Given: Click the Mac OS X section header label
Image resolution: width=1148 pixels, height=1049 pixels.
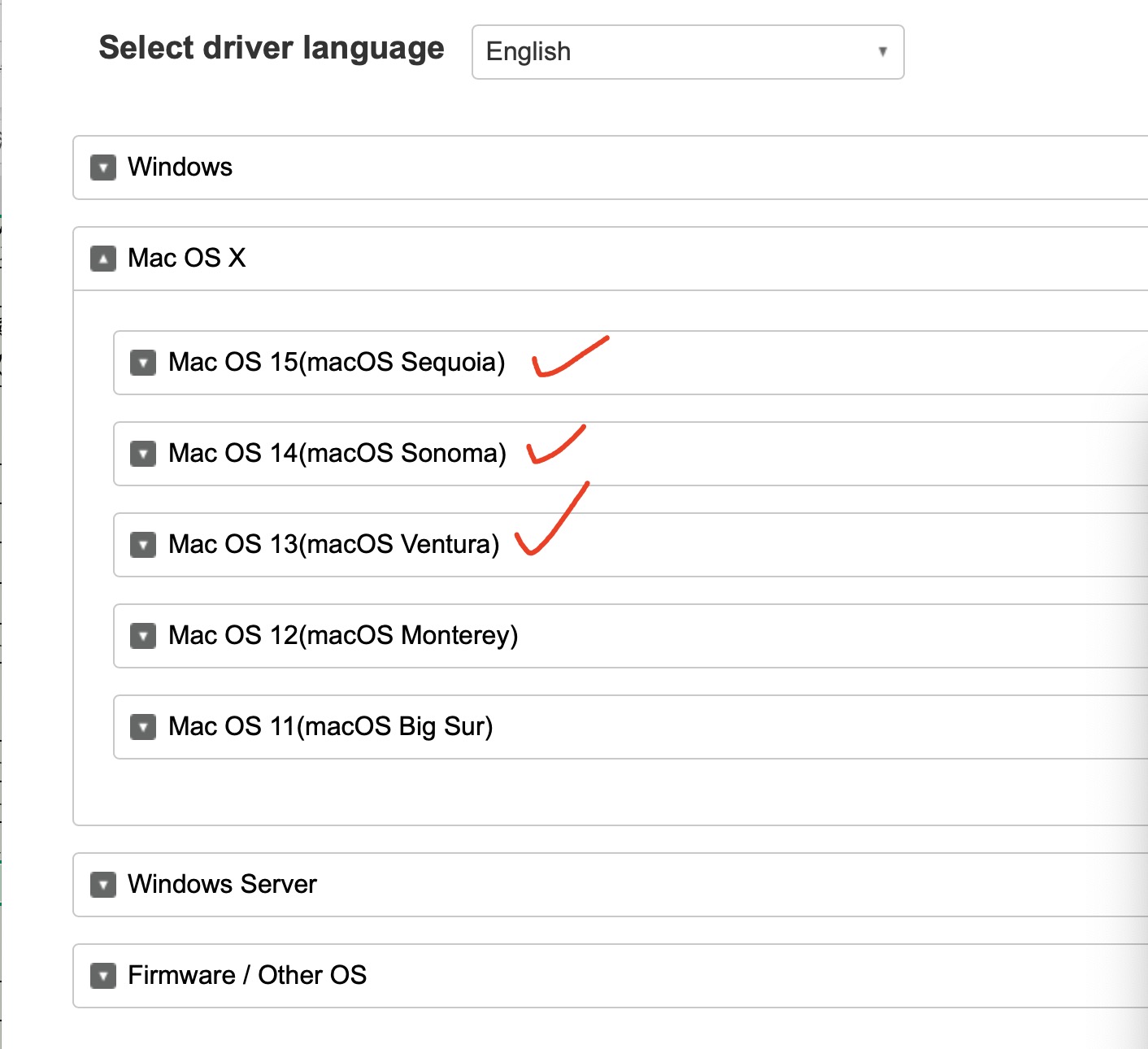Looking at the screenshot, I should pyautogui.click(x=187, y=259).
